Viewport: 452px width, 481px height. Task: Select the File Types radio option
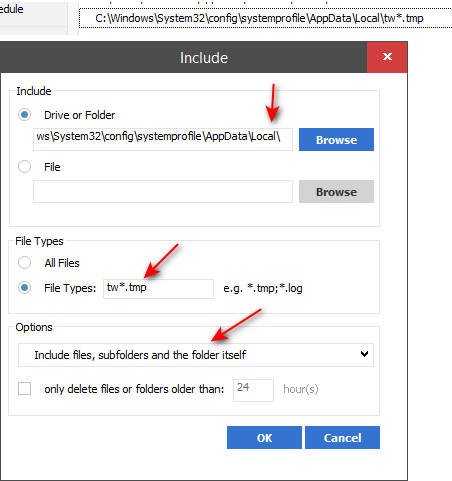coord(24,288)
